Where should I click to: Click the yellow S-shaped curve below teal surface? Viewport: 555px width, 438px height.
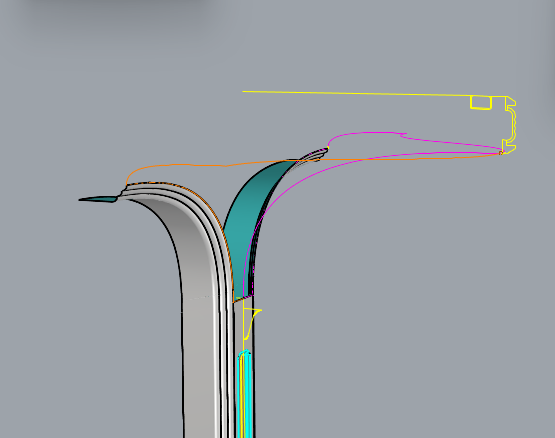point(252,324)
